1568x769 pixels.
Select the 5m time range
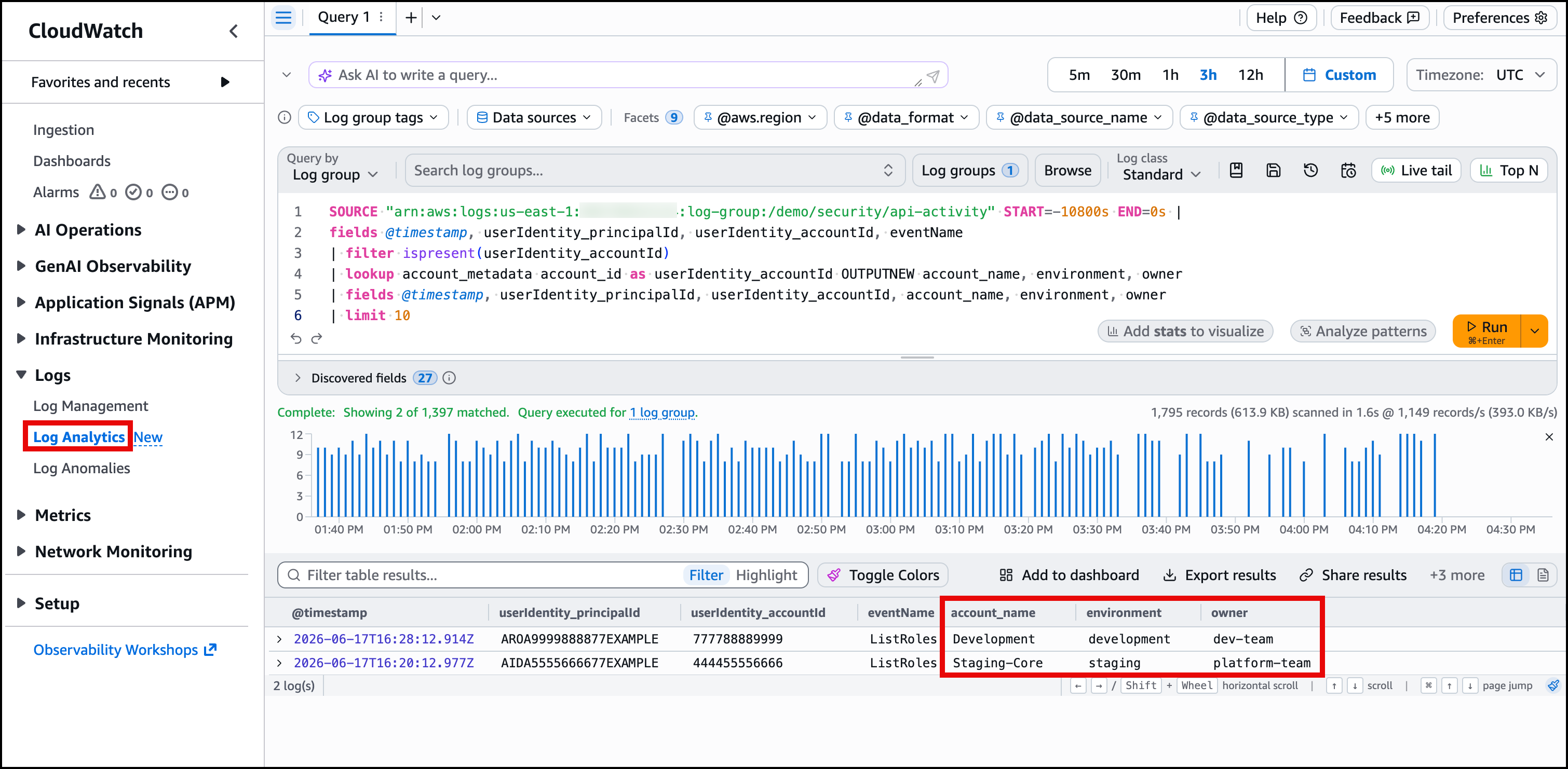point(1079,75)
